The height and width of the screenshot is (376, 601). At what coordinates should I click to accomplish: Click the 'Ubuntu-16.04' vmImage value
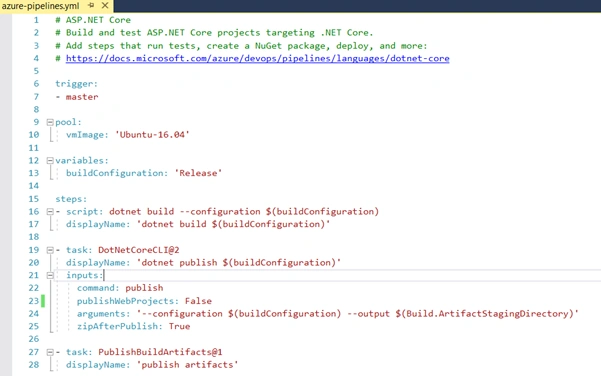click(152, 135)
